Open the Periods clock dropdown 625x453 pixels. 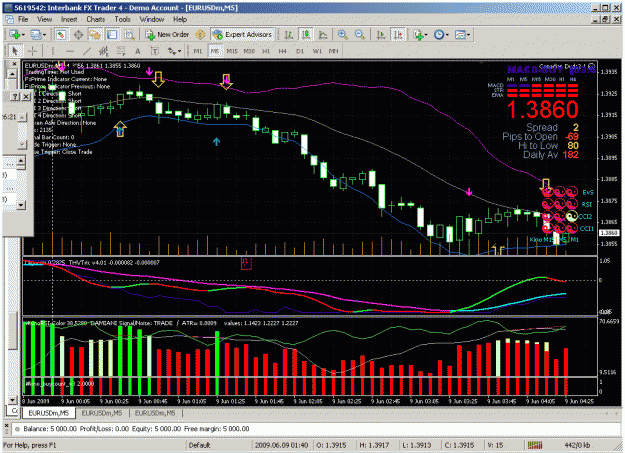click(441, 35)
